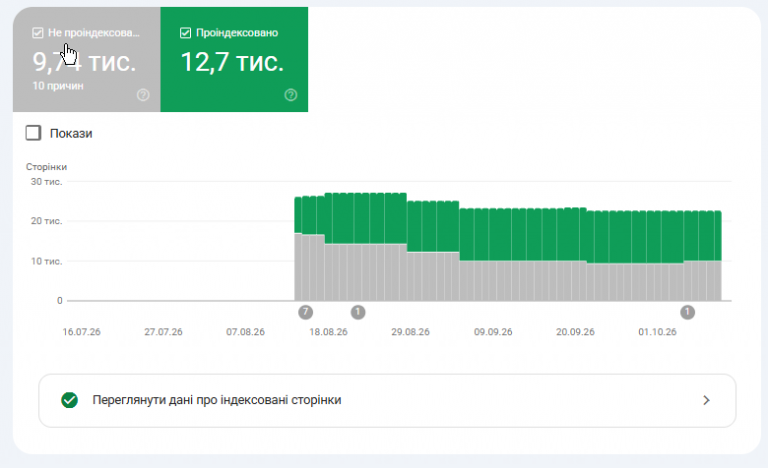Image resolution: width=768 pixels, height=468 pixels.
Task: Uncheck the Проіндексовано checkbox
Action: point(185,33)
